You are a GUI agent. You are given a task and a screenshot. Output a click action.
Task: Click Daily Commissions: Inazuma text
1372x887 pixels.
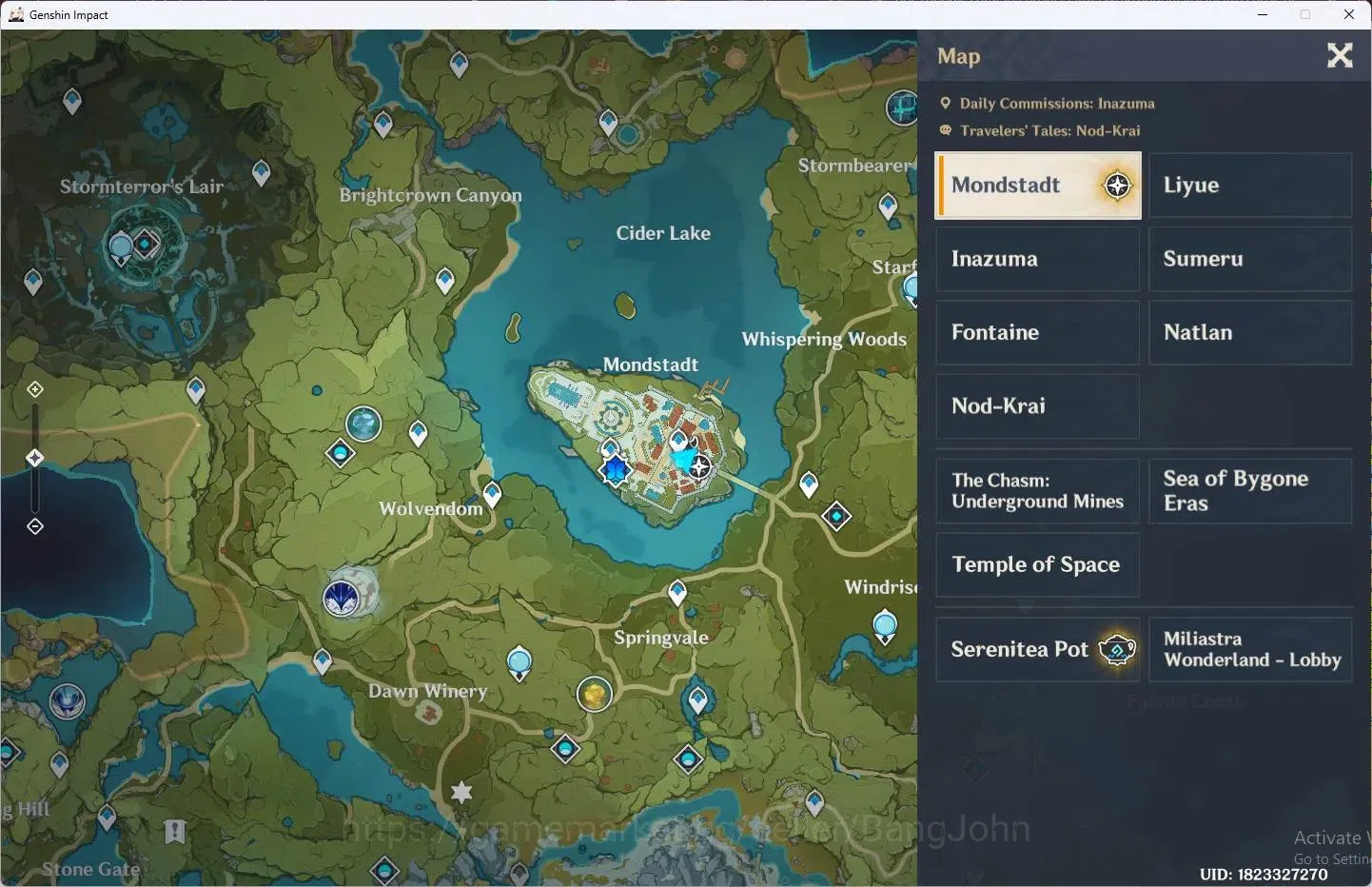pyautogui.click(x=1057, y=104)
